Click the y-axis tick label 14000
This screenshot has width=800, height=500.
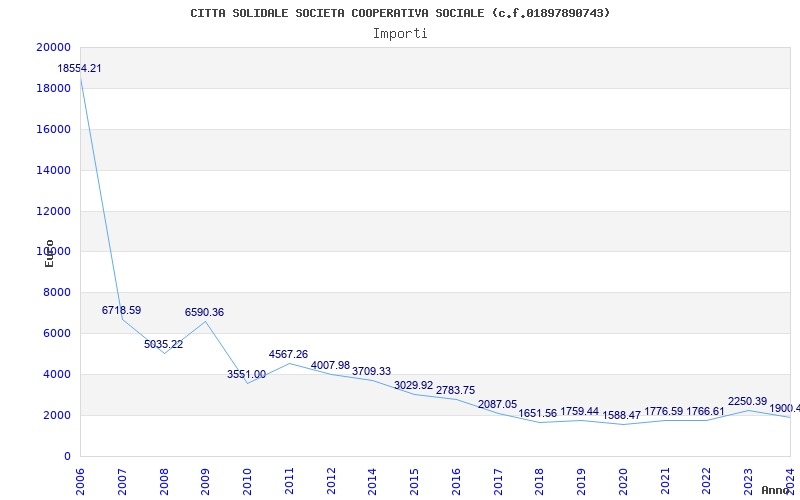tap(54, 170)
